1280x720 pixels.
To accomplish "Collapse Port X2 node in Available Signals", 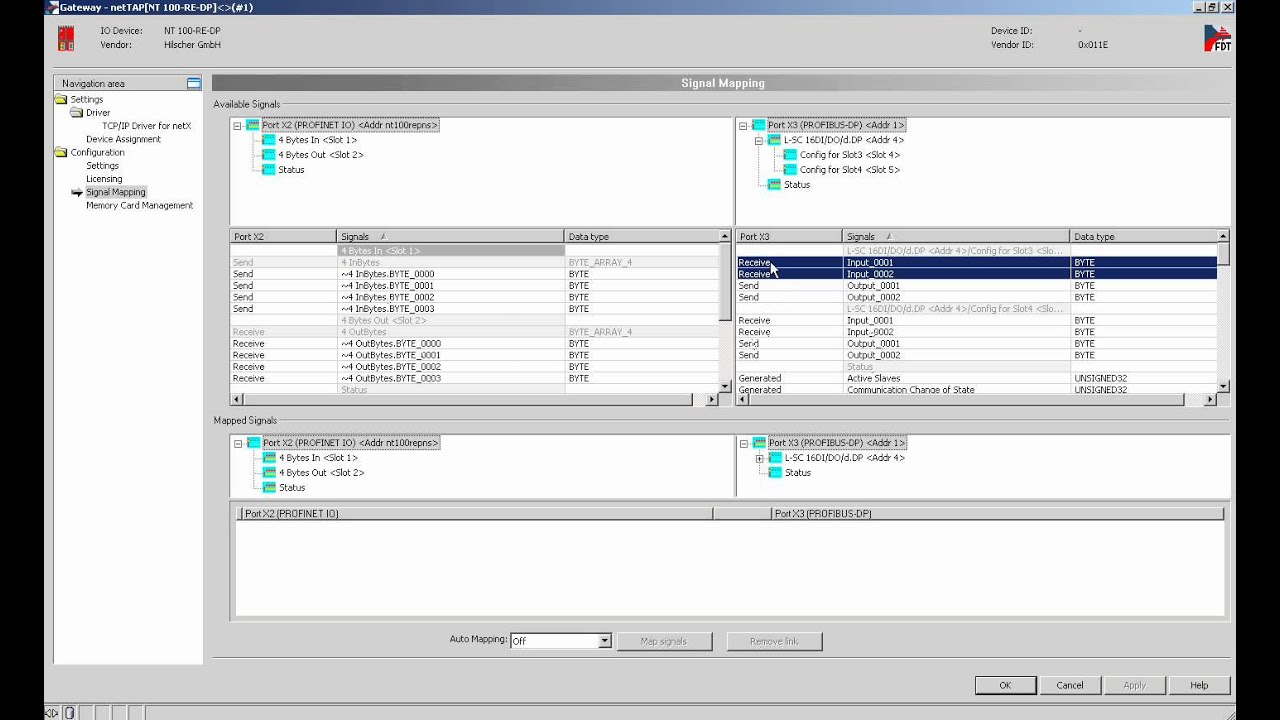I will (237, 125).
